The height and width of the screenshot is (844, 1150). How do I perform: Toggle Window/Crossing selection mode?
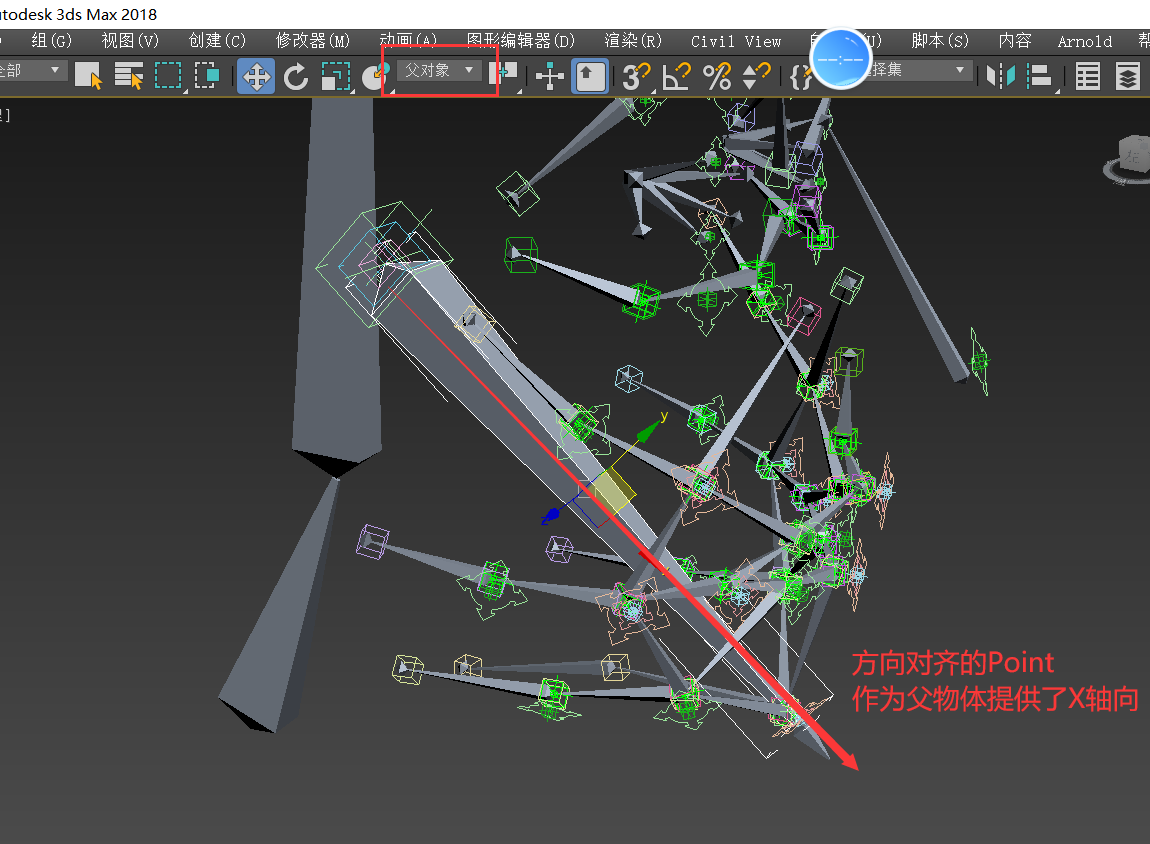pos(208,76)
